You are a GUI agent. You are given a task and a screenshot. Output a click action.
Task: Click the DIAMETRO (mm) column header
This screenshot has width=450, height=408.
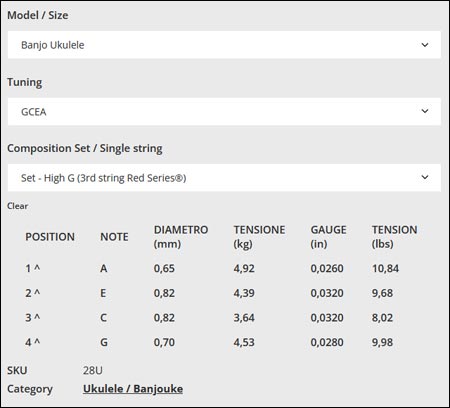(181, 237)
